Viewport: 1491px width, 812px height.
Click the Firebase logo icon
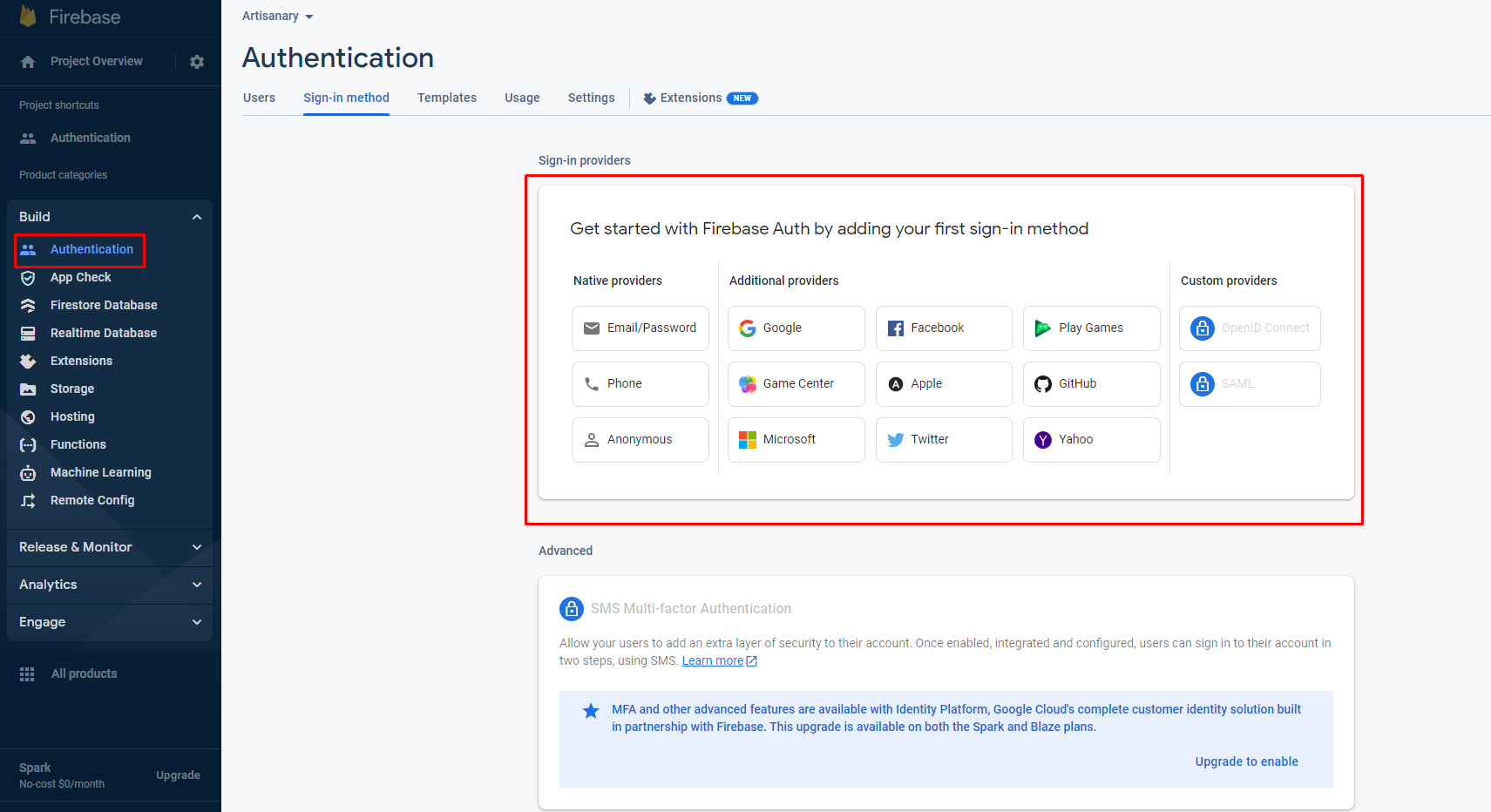click(28, 16)
